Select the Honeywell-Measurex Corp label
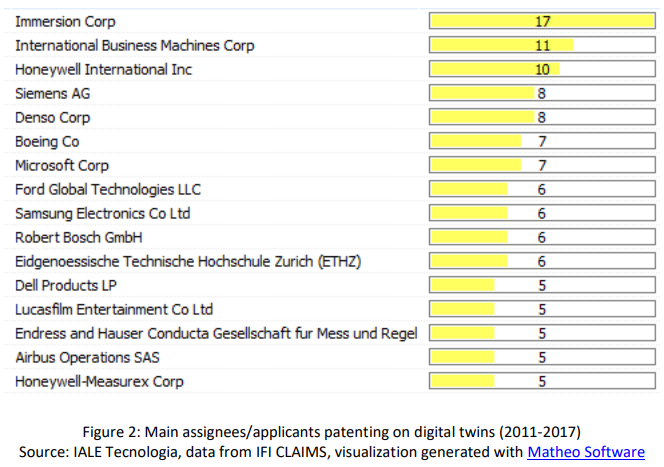Image resolution: width=664 pixels, height=467 pixels. click(x=100, y=381)
